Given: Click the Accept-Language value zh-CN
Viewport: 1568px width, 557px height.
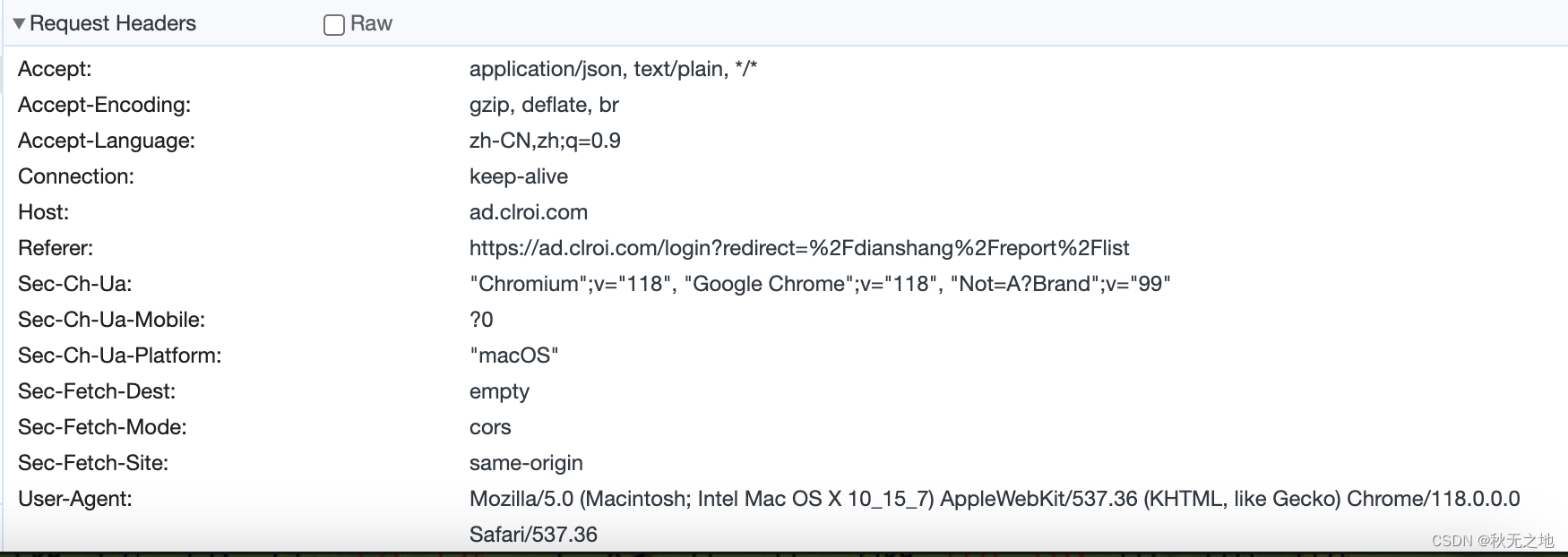Looking at the screenshot, I should tap(545, 141).
